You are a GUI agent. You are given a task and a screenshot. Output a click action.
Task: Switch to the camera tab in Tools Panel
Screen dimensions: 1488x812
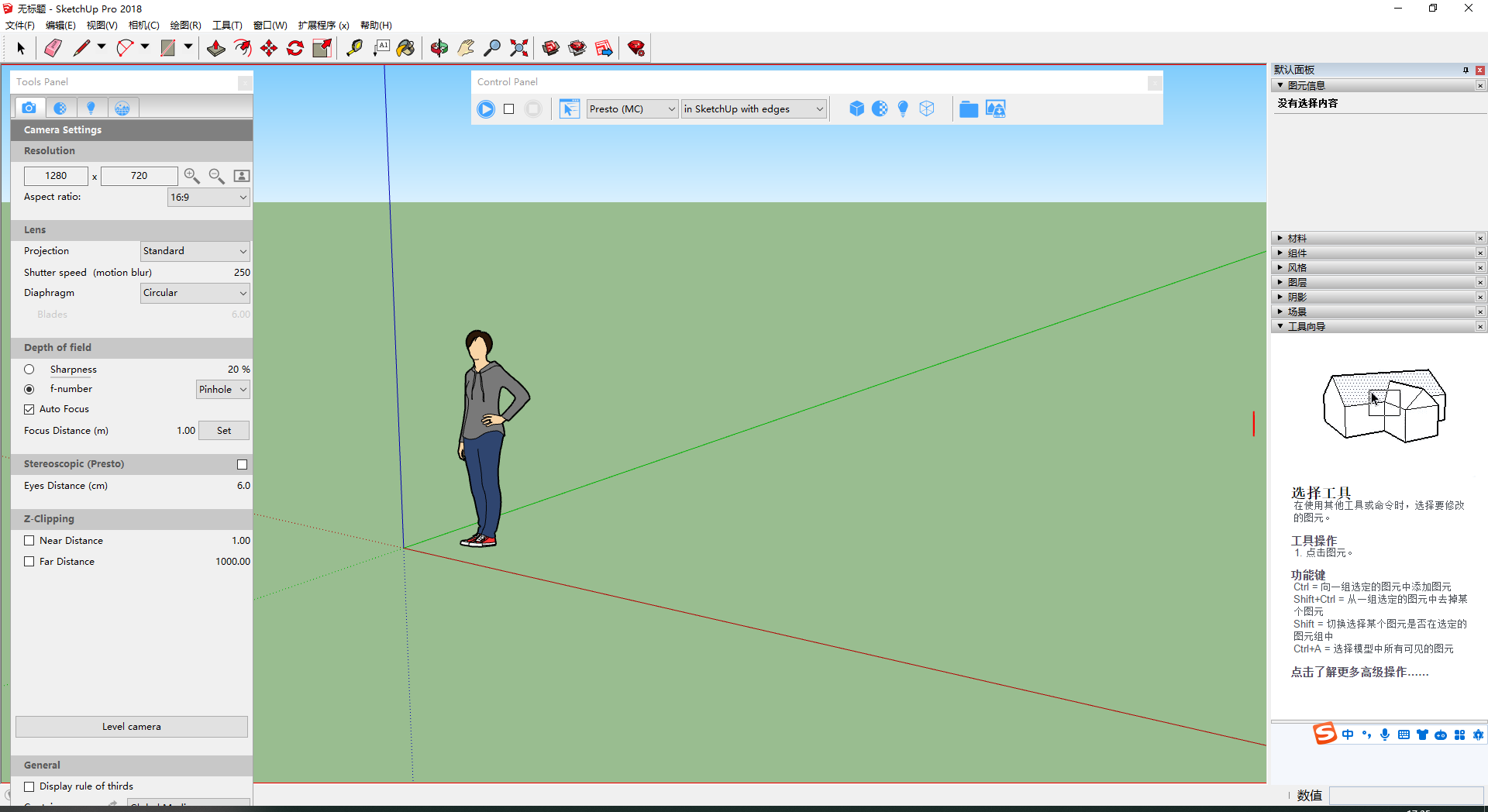[29, 108]
